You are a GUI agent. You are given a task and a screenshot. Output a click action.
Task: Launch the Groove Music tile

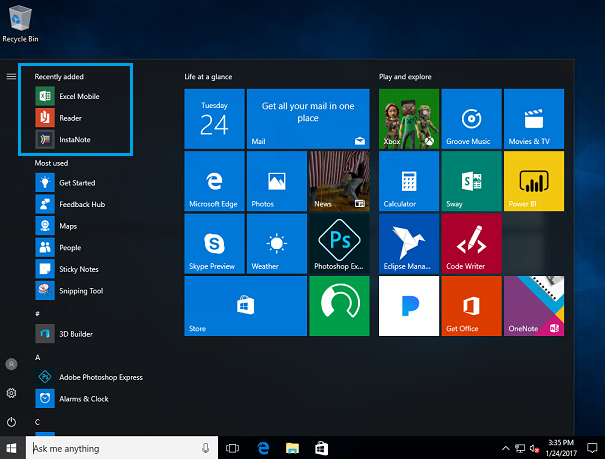tap(471, 119)
